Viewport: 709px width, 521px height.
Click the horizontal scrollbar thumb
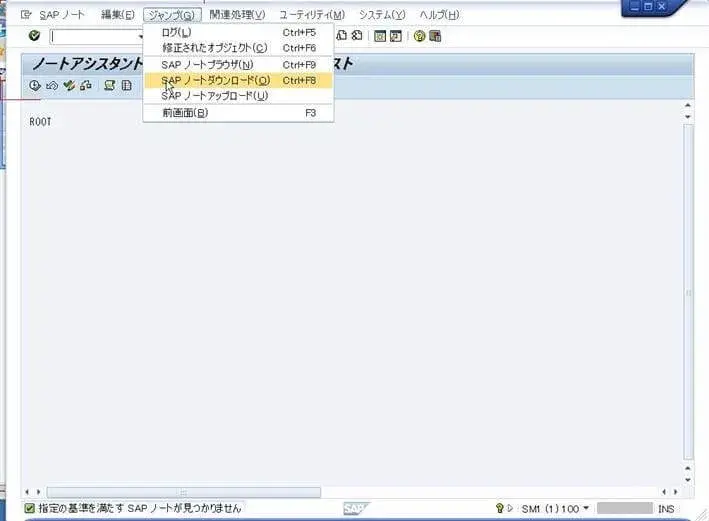[x=184, y=492]
